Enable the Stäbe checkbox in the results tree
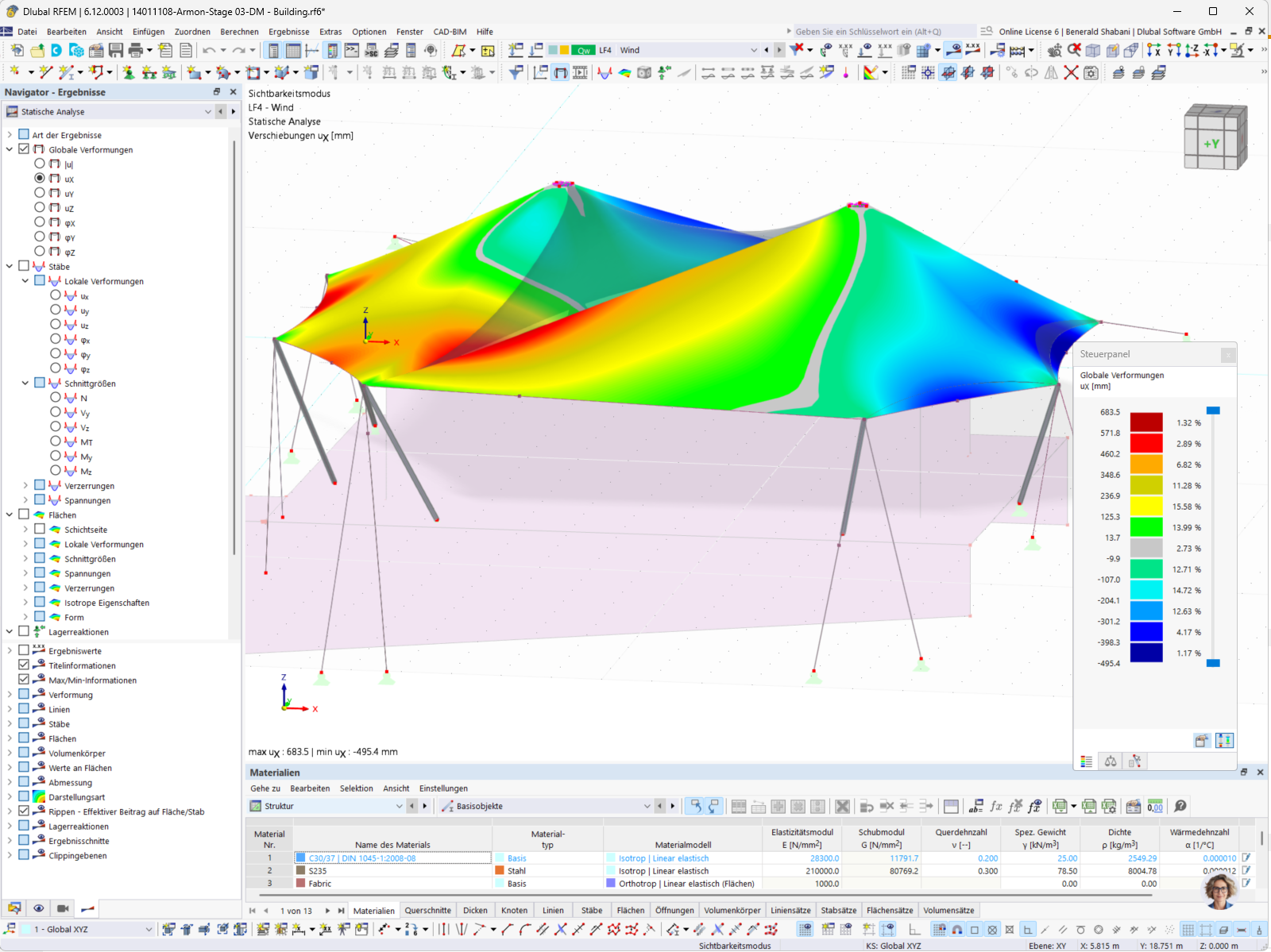The image size is (1271, 952). pos(24,266)
